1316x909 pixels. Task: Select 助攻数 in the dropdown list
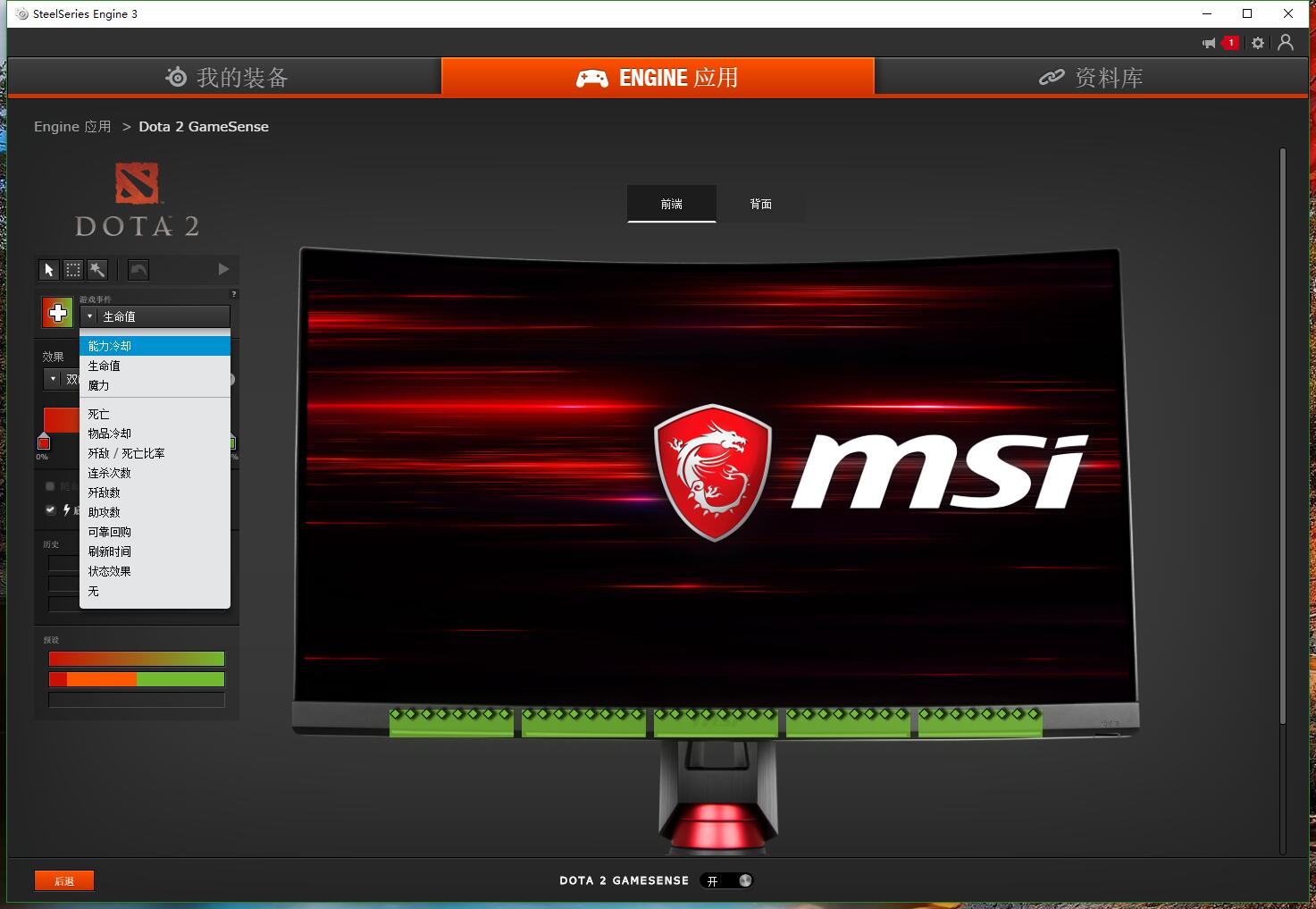click(155, 512)
